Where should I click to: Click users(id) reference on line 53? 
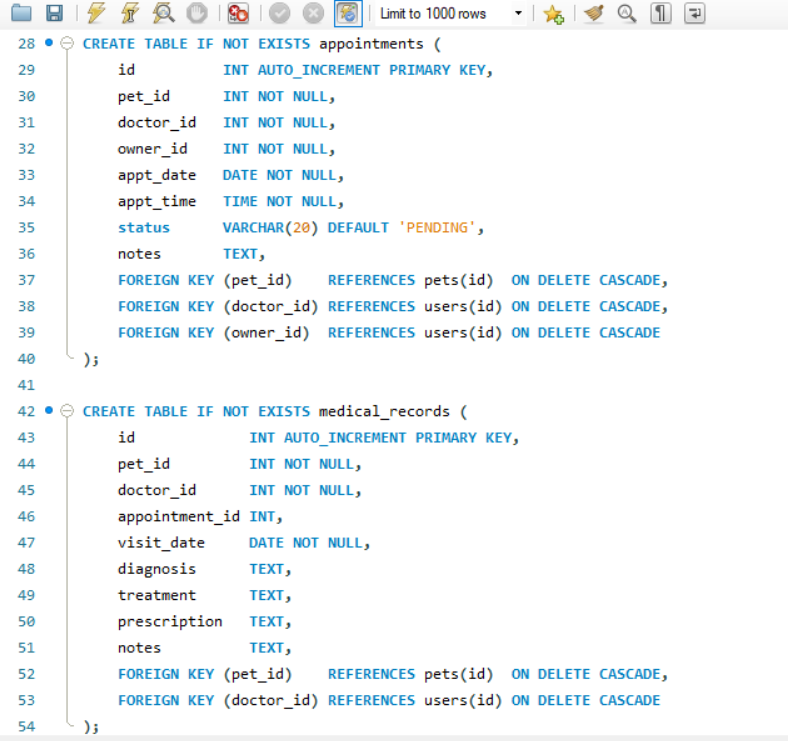(463, 700)
